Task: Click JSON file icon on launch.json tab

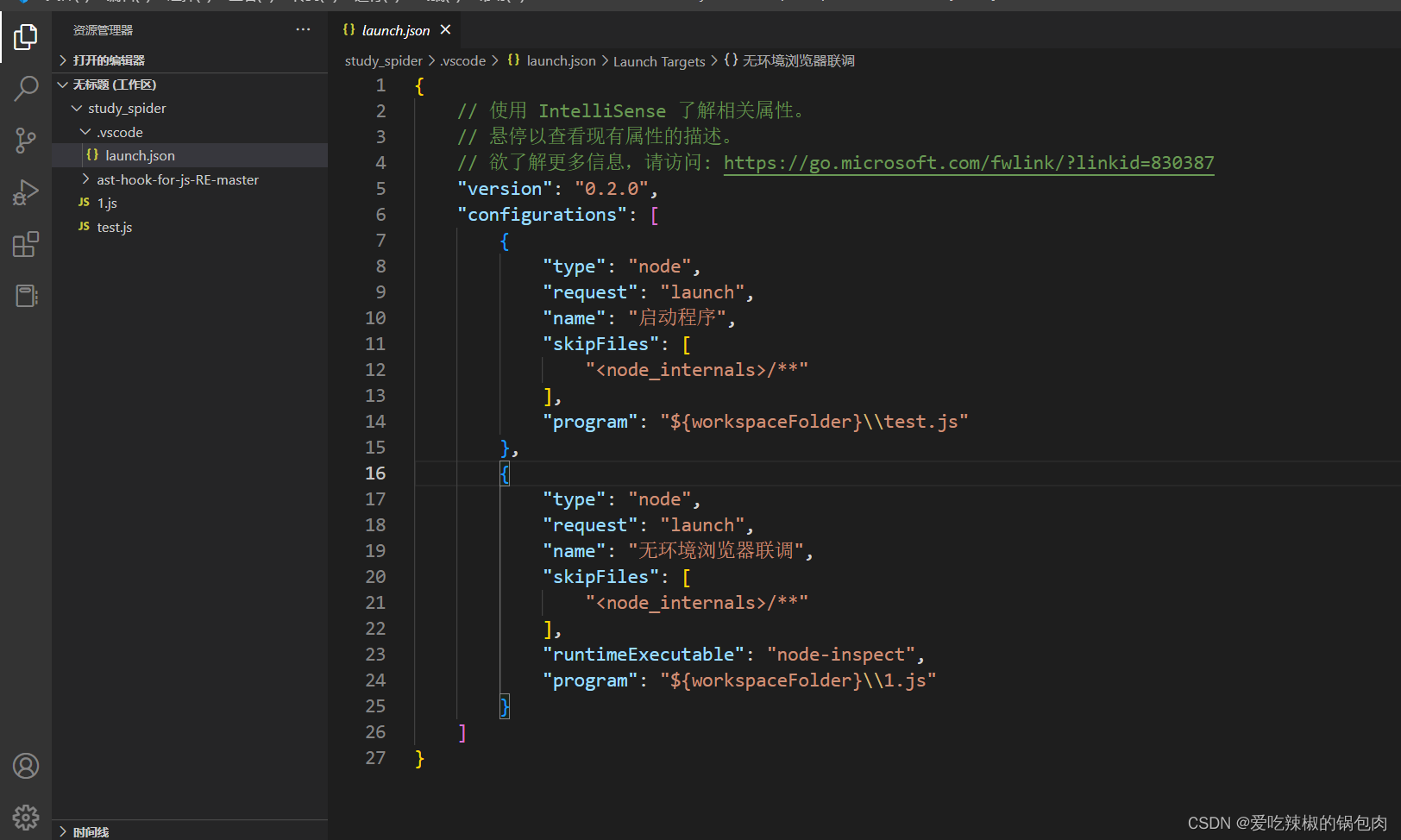Action: [349, 29]
